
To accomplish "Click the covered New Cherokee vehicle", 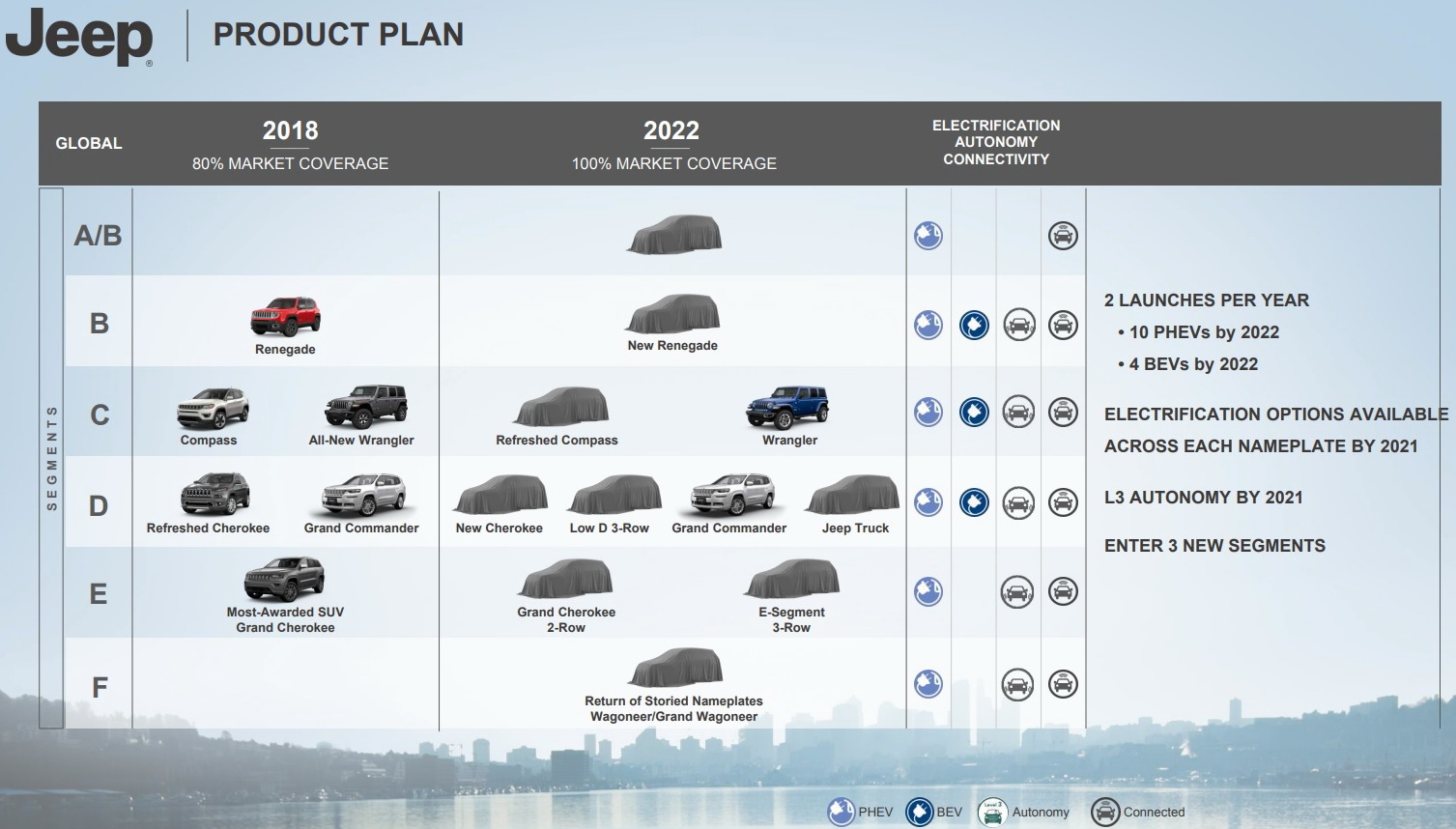I will [x=500, y=495].
